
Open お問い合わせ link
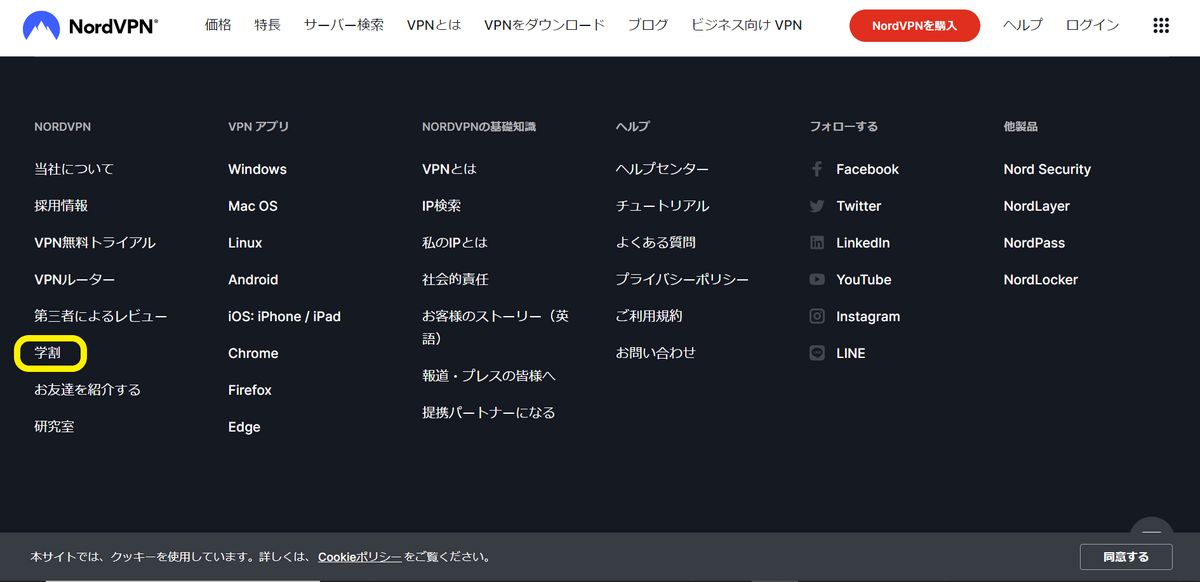pos(656,353)
